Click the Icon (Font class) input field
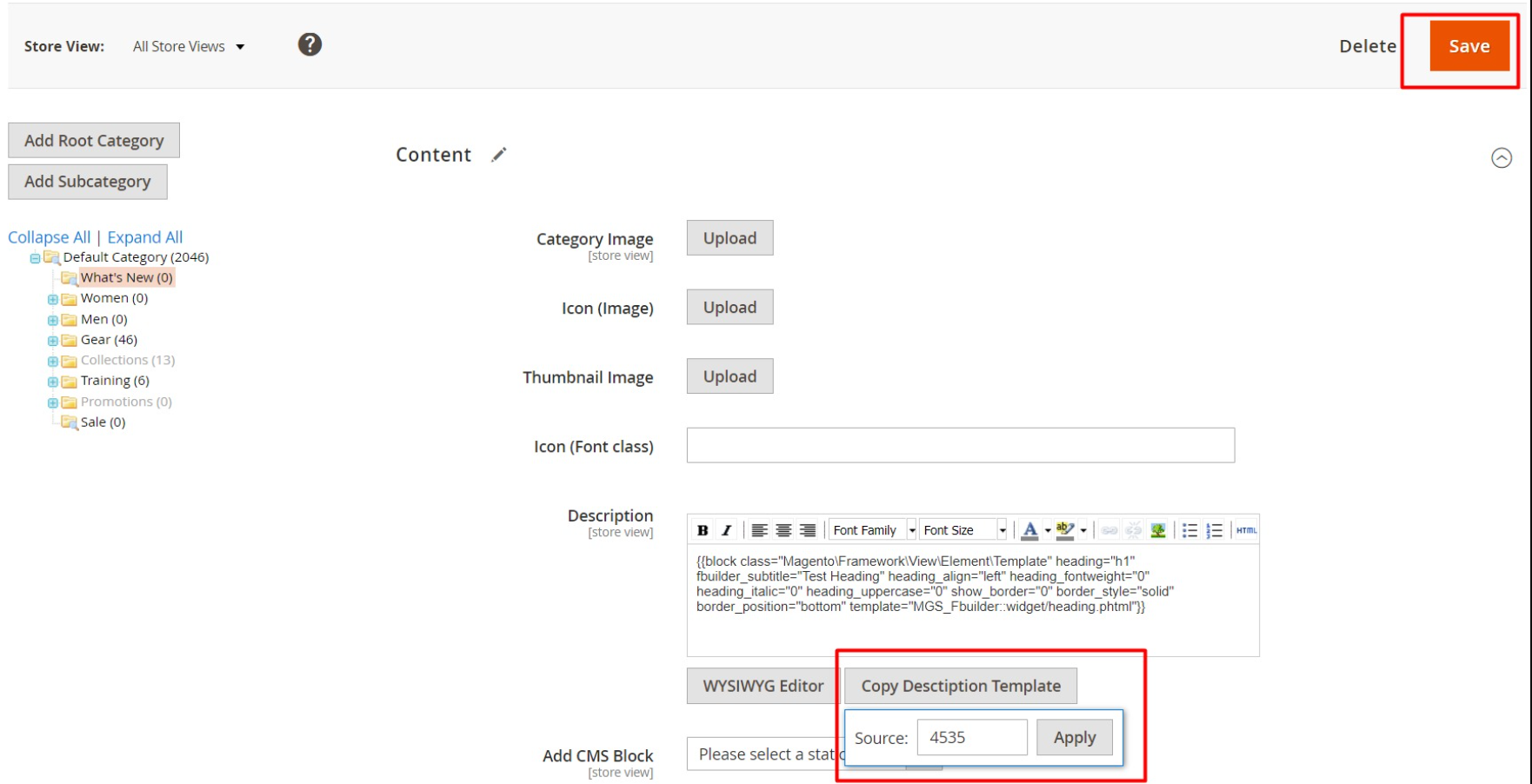This screenshot has height=784, width=1532. point(960,445)
